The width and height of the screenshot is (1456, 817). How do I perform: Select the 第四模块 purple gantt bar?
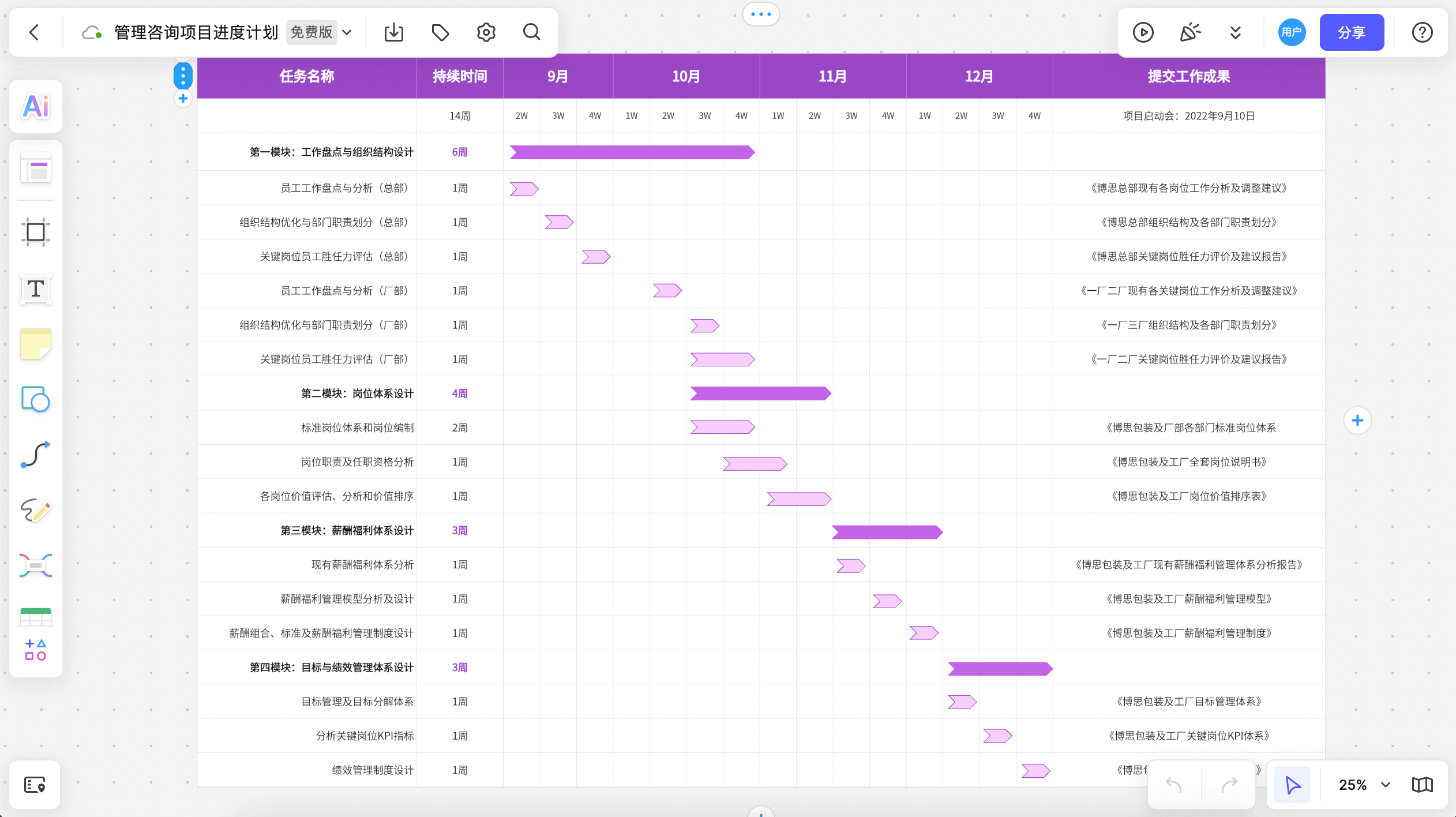click(1000, 669)
